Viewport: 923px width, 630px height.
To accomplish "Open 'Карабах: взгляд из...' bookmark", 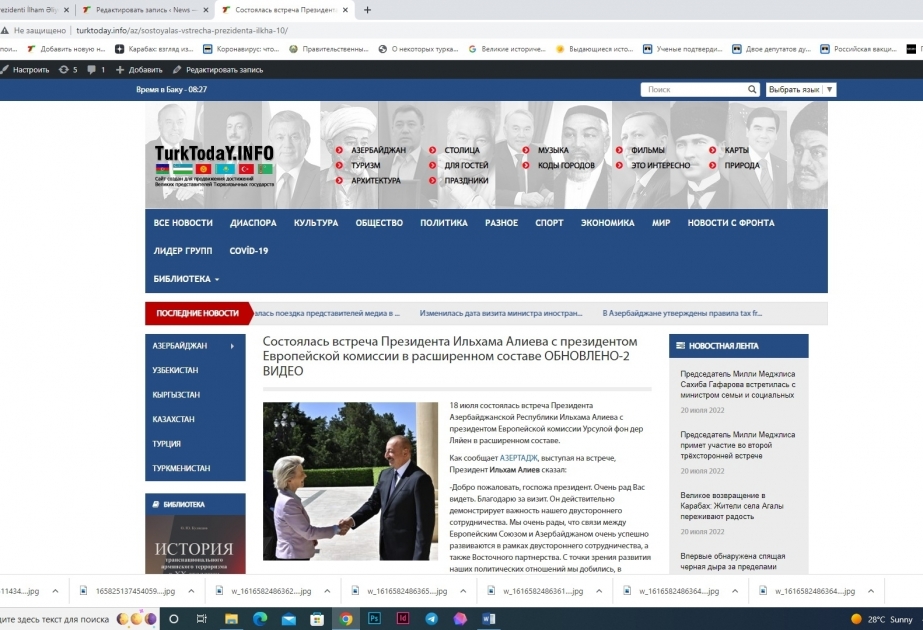I will pyautogui.click(x=154, y=49).
